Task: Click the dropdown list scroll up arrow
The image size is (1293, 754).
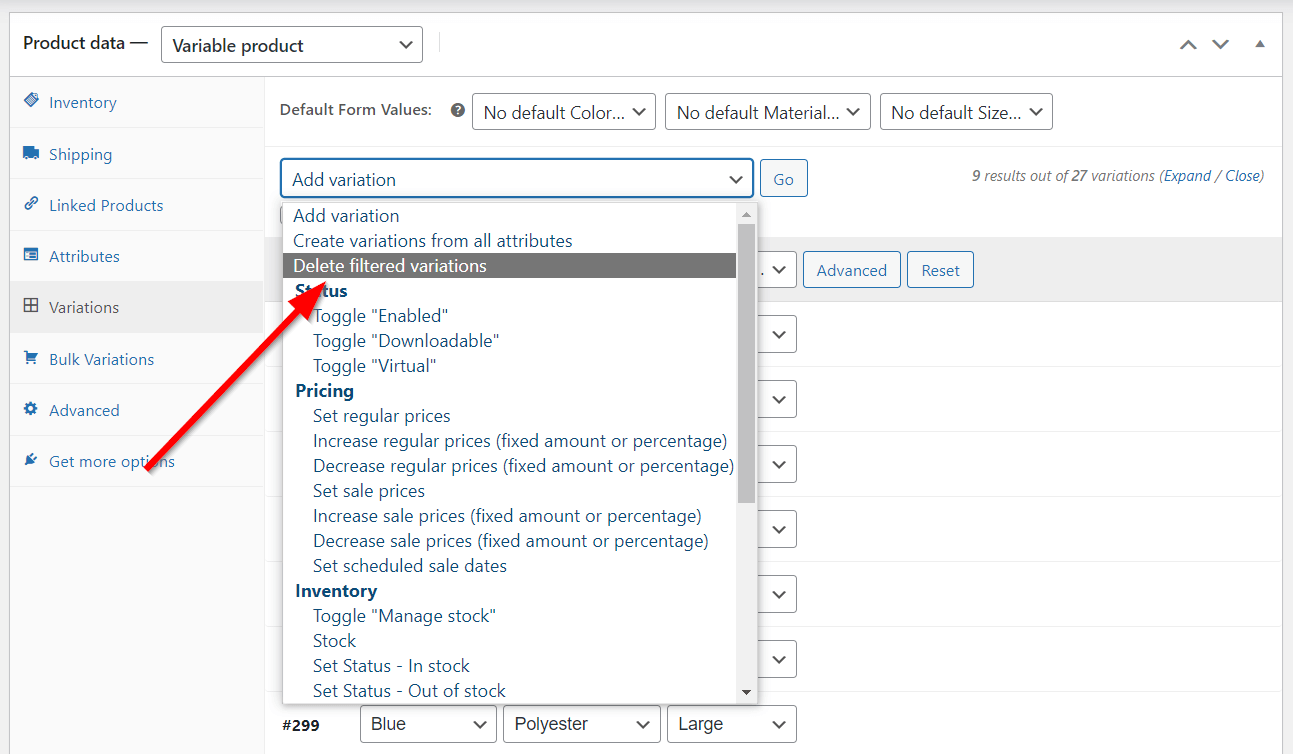Action: coord(746,214)
